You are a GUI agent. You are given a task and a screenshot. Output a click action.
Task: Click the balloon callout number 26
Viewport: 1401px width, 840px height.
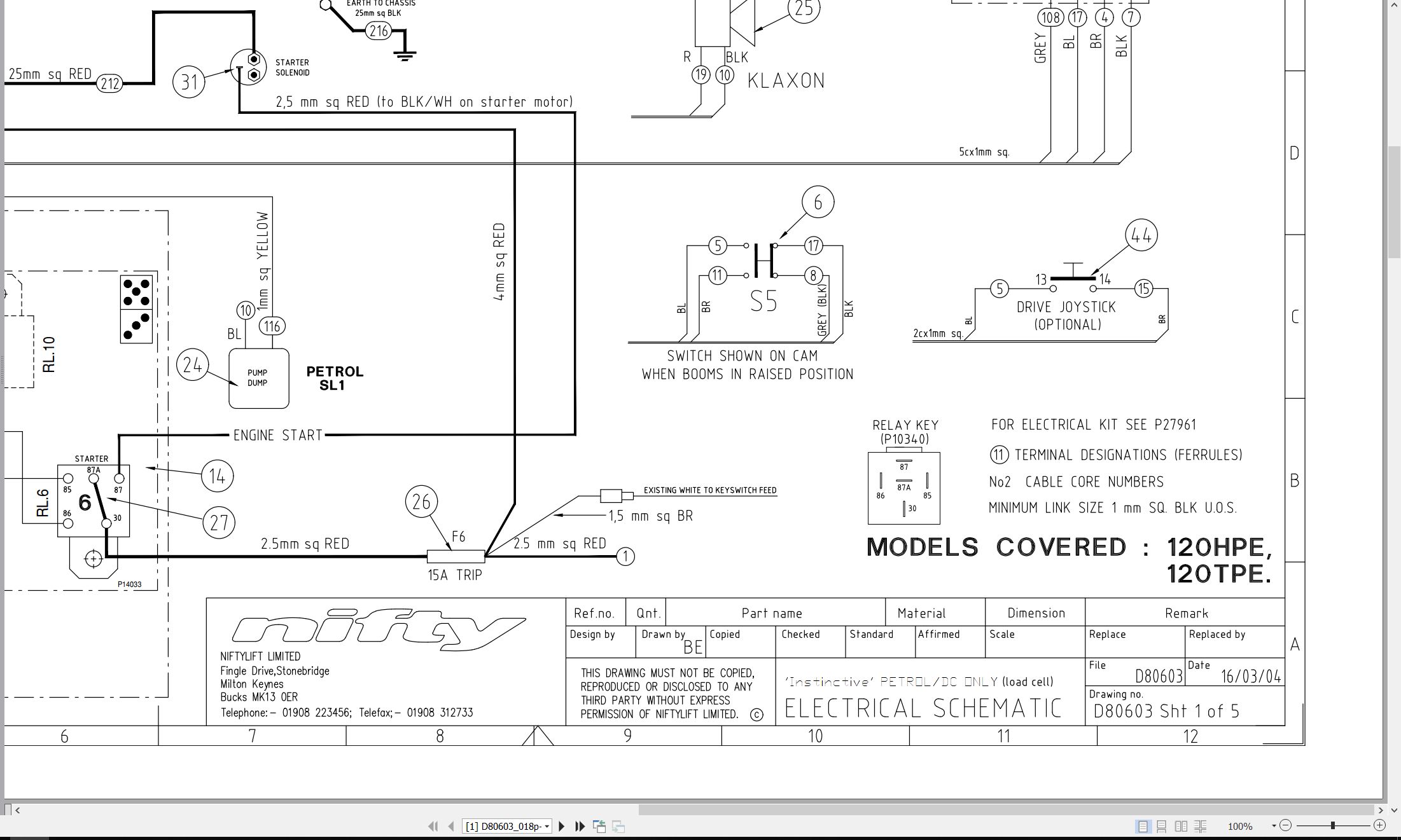[421, 502]
